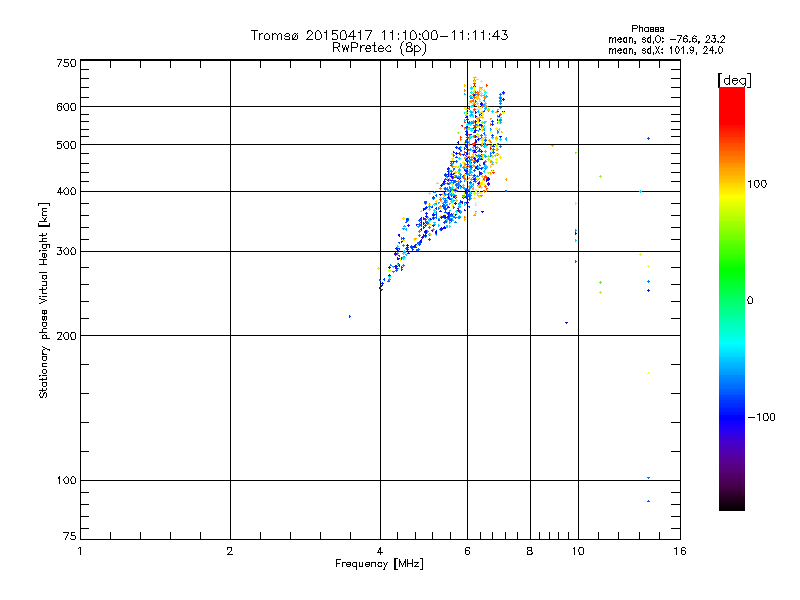
Task: Click the y-axis tick label '75'
Action: (x=70, y=536)
